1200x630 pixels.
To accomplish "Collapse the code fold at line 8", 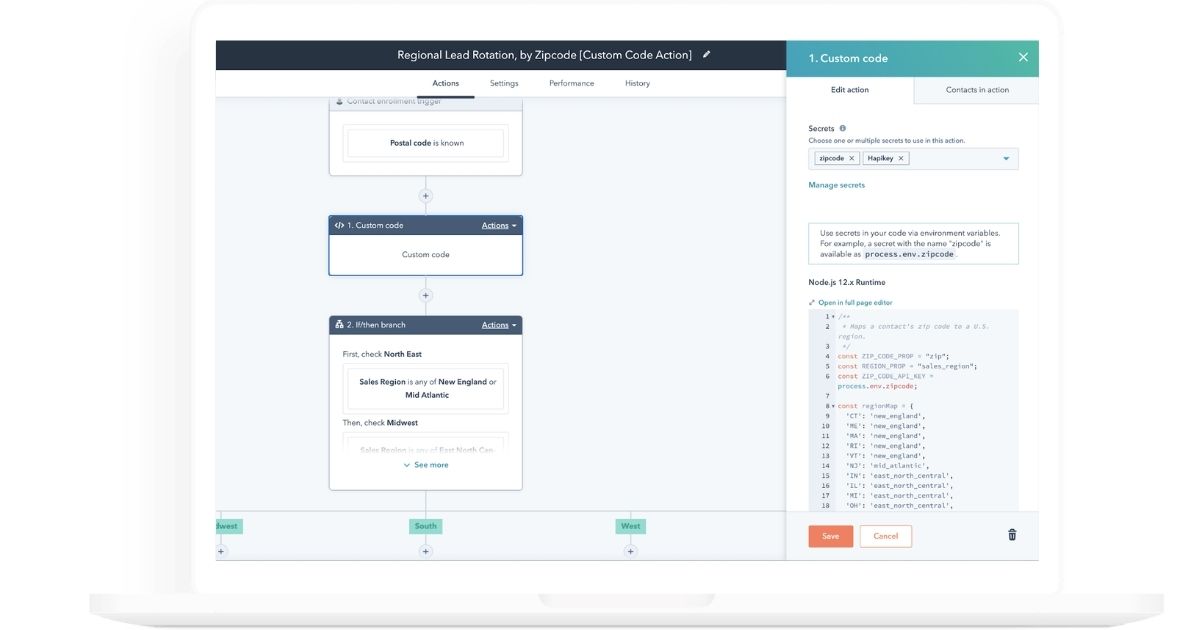I will pyautogui.click(x=833, y=406).
